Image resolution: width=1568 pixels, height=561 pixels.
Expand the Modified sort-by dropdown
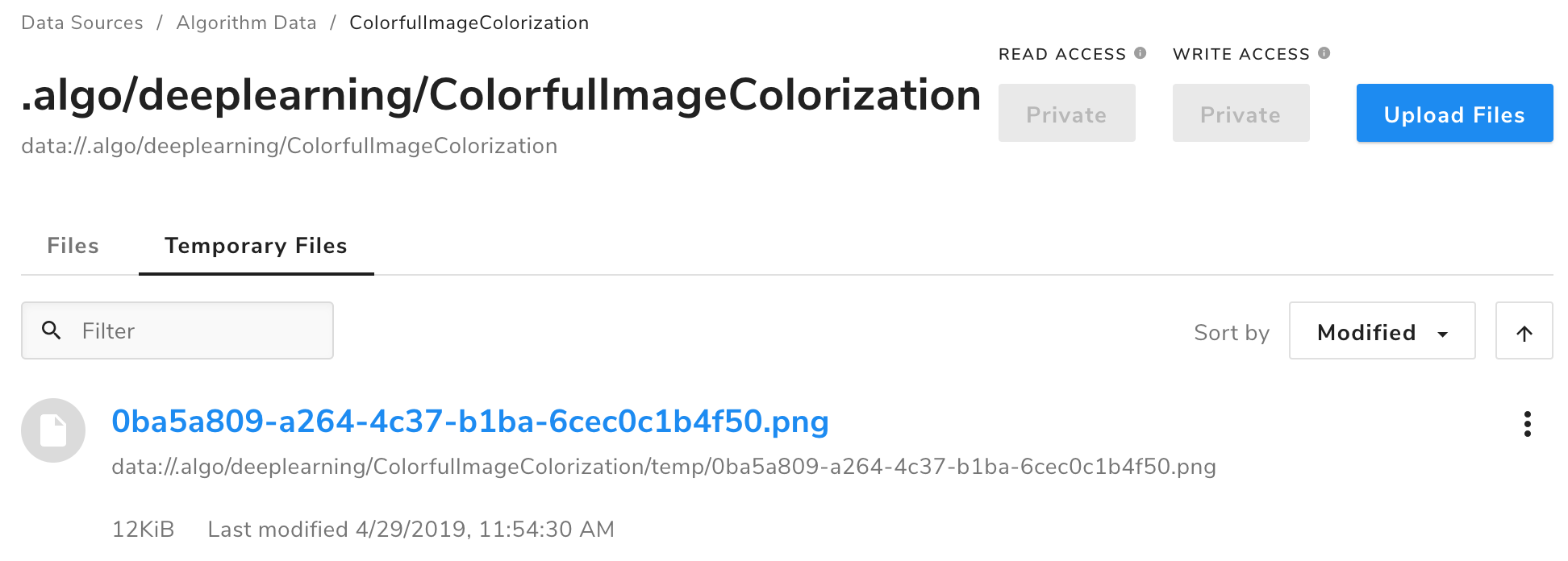pyautogui.click(x=1382, y=331)
